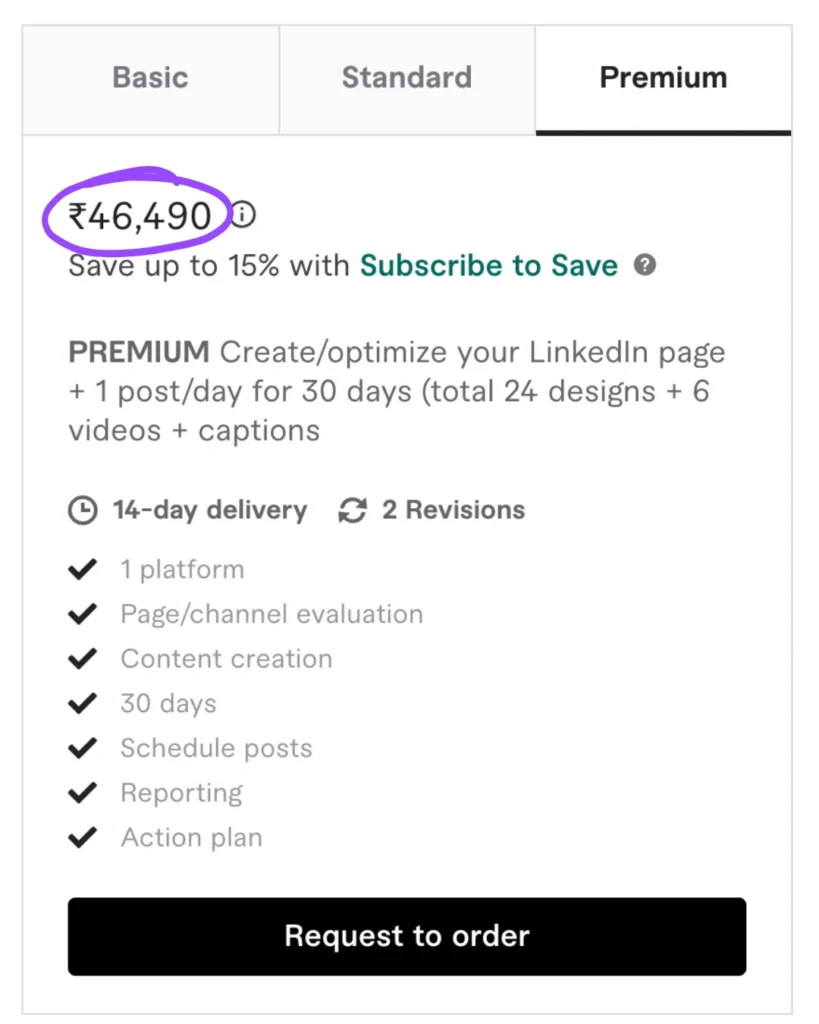The image size is (819, 1024).
Task: Switch to the Basic package tab
Action: (x=150, y=78)
